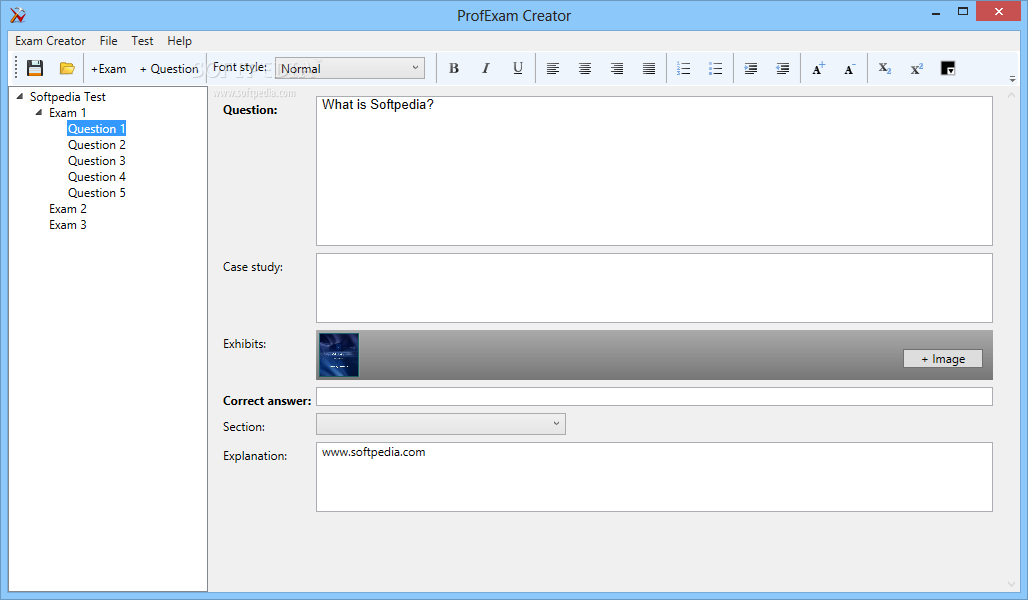The width and height of the screenshot is (1028, 600).
Task: Collapse the Exam 1 tree node
Action: (x=39, y=112)
